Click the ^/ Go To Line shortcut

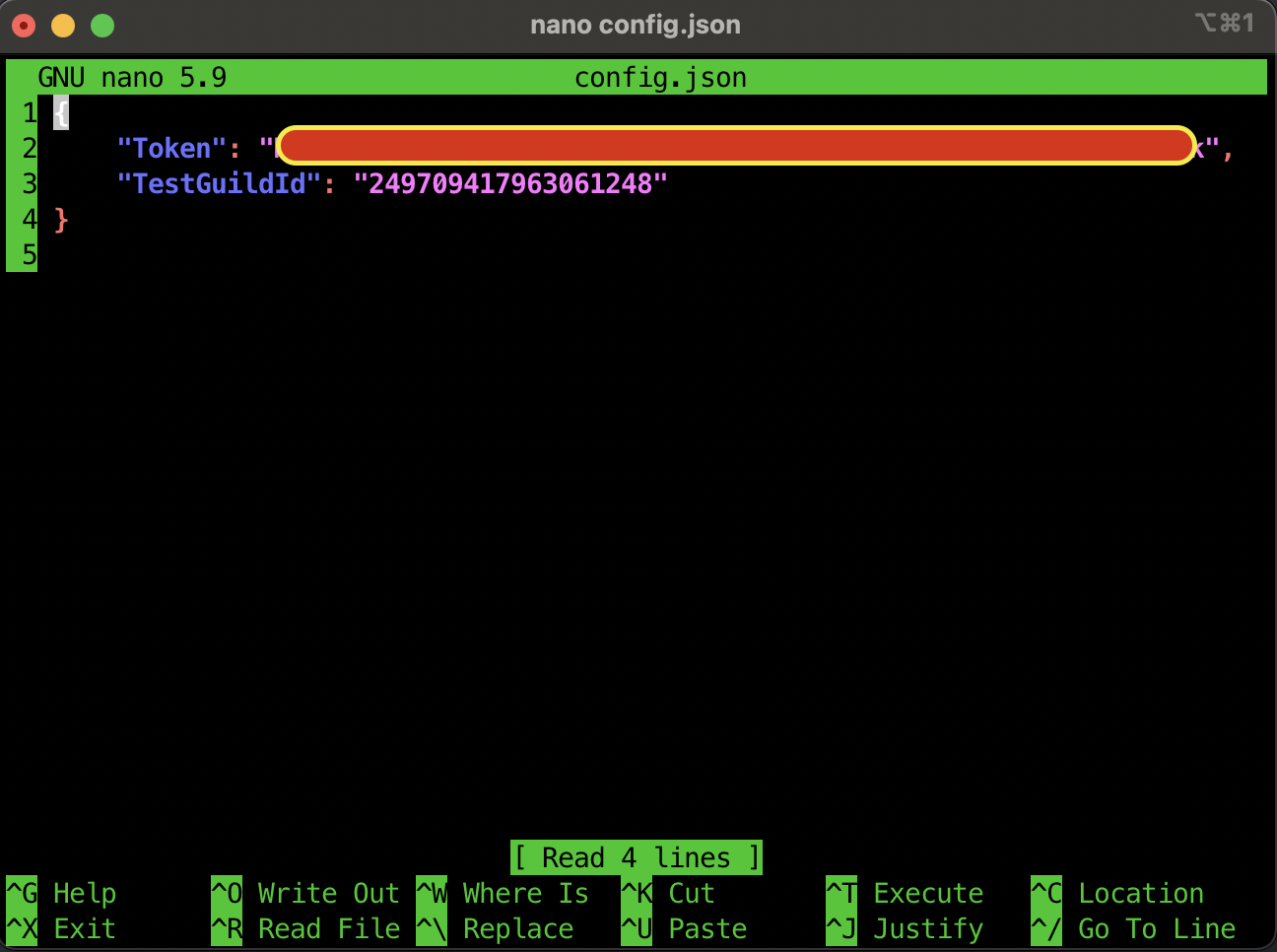(1133, 928)
